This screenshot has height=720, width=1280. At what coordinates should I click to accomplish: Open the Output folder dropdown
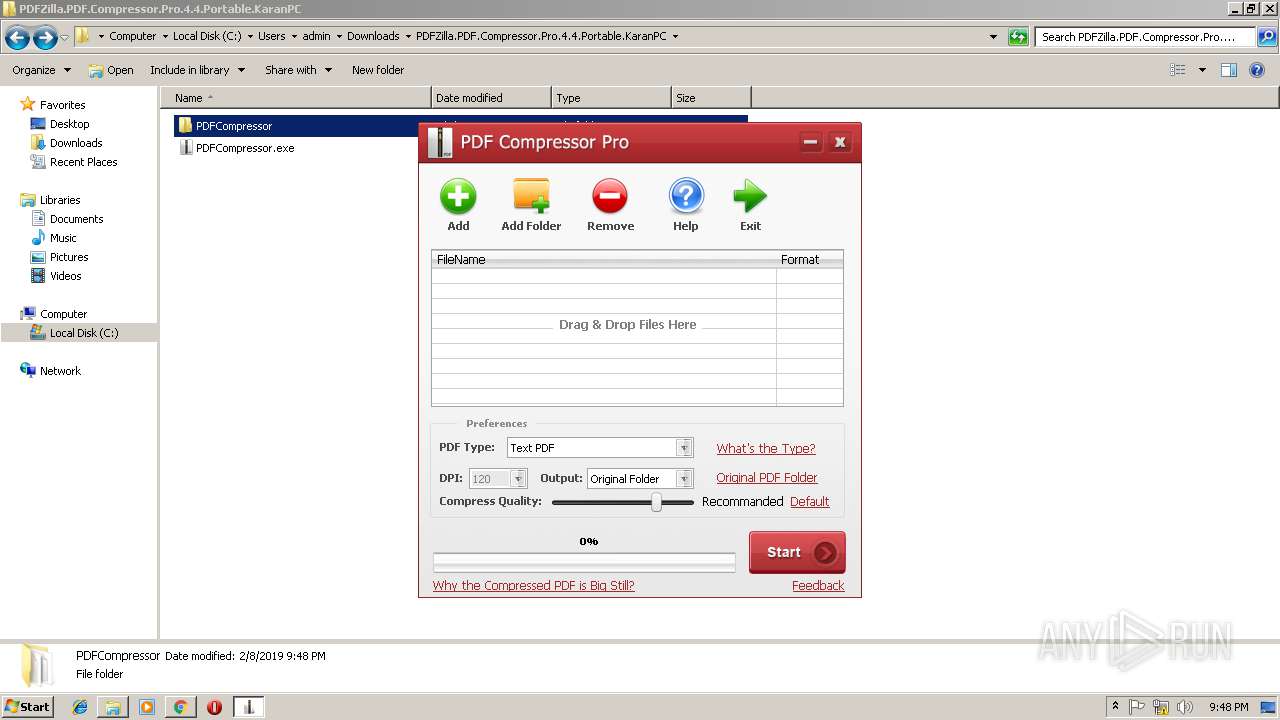[684, 479]
